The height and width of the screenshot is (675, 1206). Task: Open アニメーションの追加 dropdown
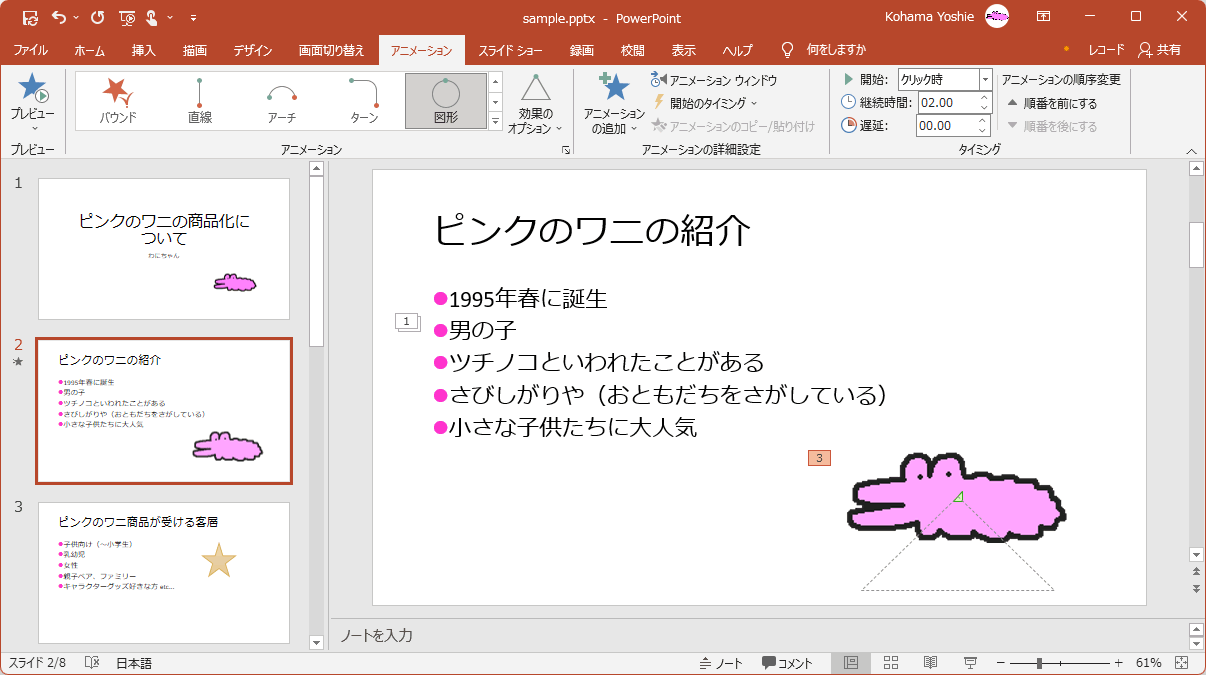(614, 104)
